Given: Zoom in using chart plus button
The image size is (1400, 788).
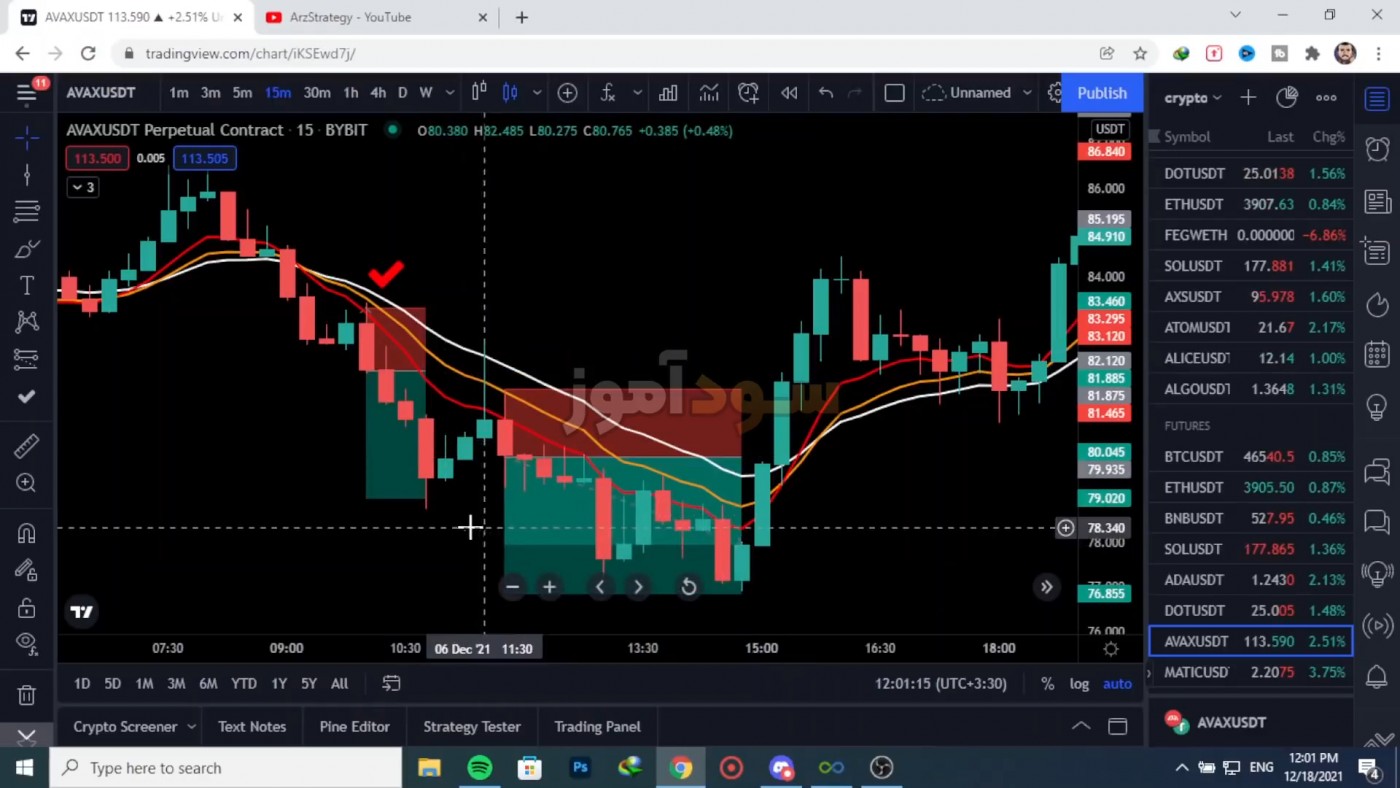Looking at the screenshot, I should click(x=549, y=587).
